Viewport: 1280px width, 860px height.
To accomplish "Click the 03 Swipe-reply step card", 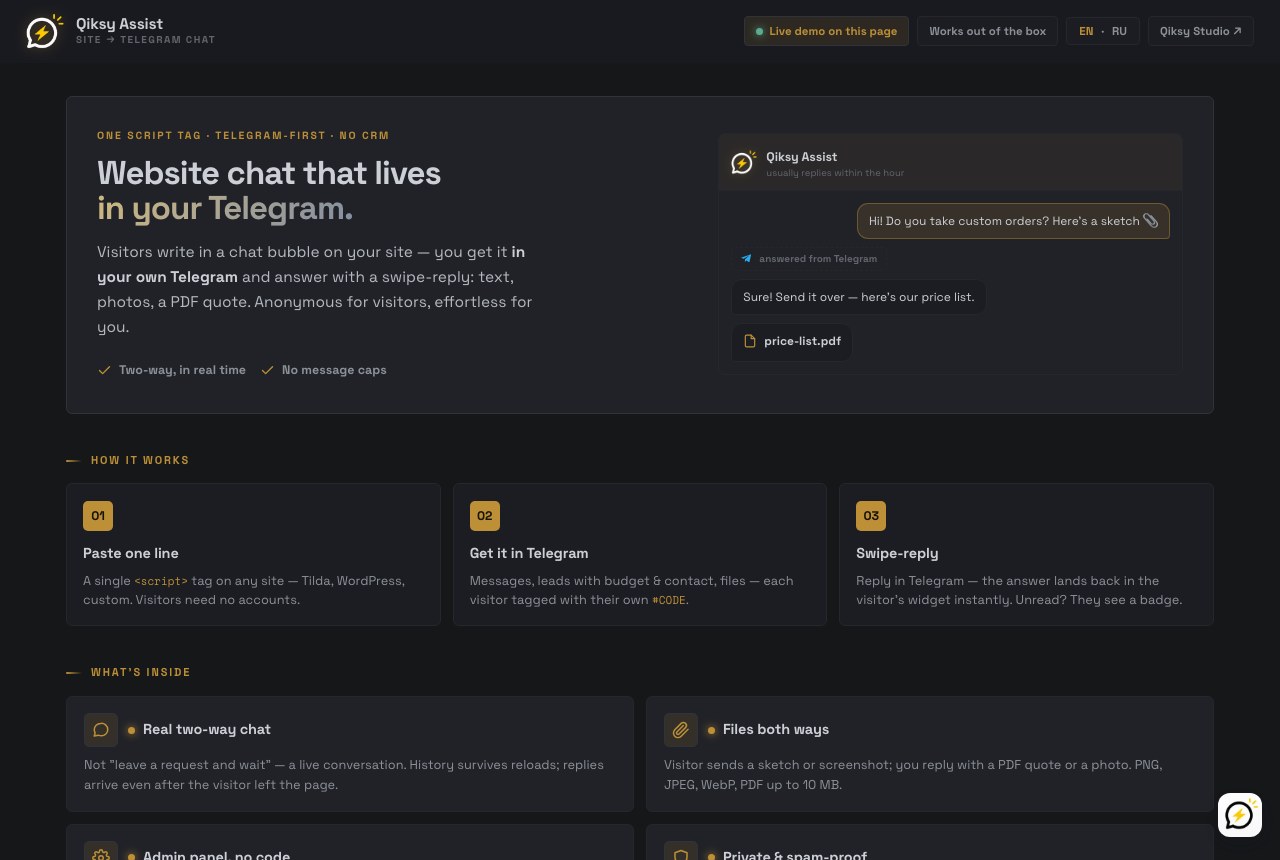I will 1026,555.
